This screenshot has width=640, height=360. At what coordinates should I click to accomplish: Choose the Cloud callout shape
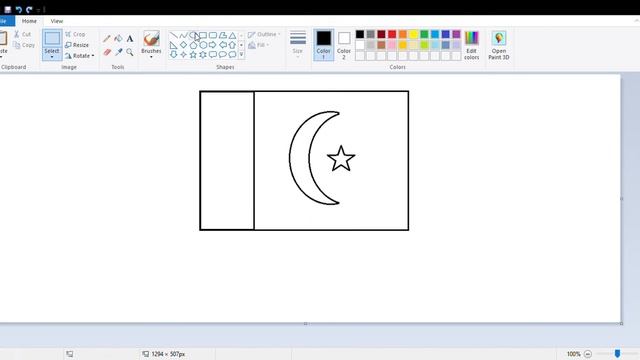(232, 54)
